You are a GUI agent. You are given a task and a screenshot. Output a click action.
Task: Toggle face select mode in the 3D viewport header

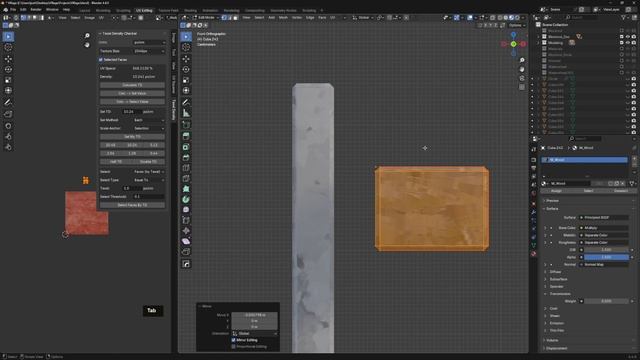(x=236, y=18)
